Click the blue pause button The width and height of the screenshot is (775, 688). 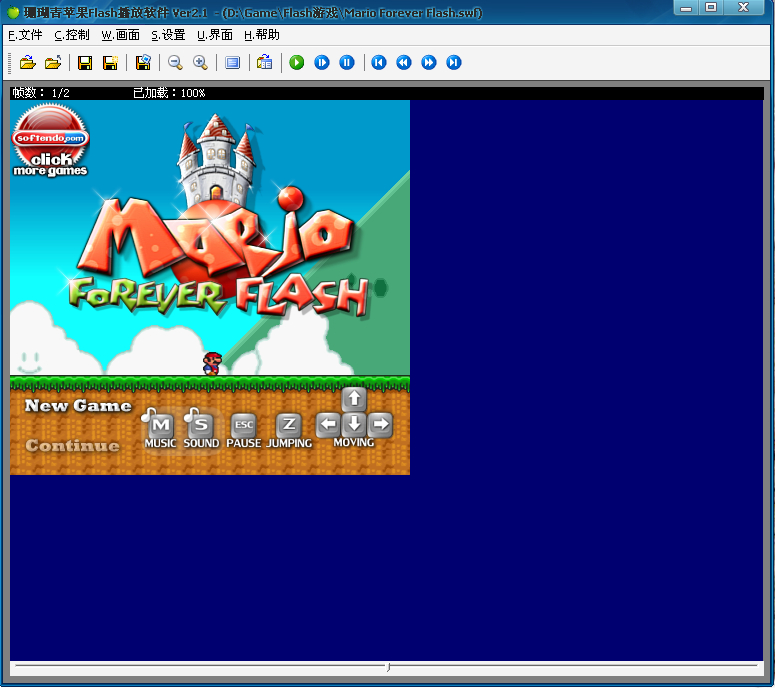tap(347, 63)
